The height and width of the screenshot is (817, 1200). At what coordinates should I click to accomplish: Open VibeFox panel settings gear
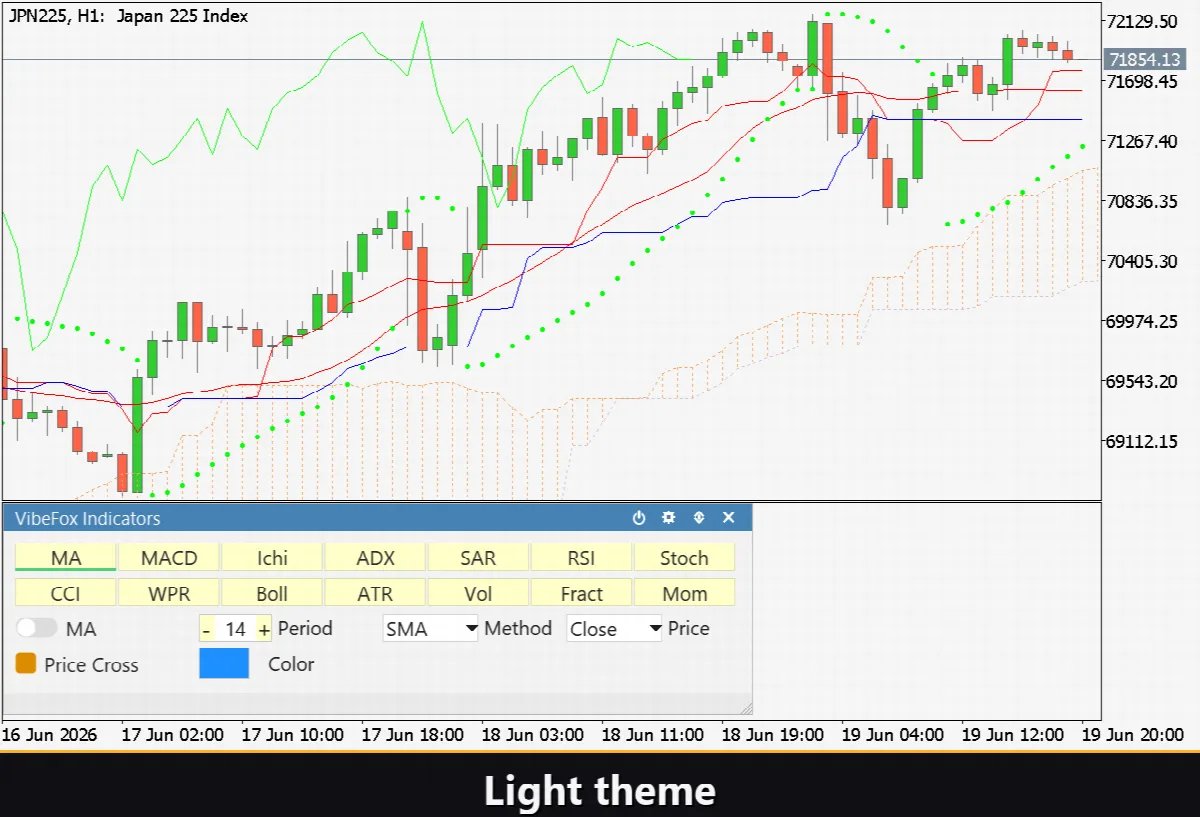click(x=669, y=518)
